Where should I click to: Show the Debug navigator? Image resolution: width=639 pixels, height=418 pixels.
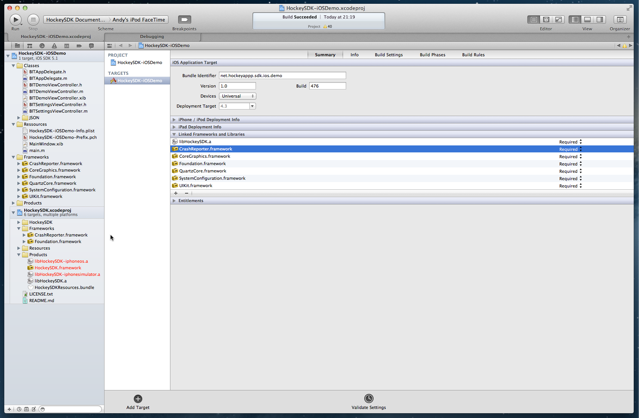tap(66, 46)
